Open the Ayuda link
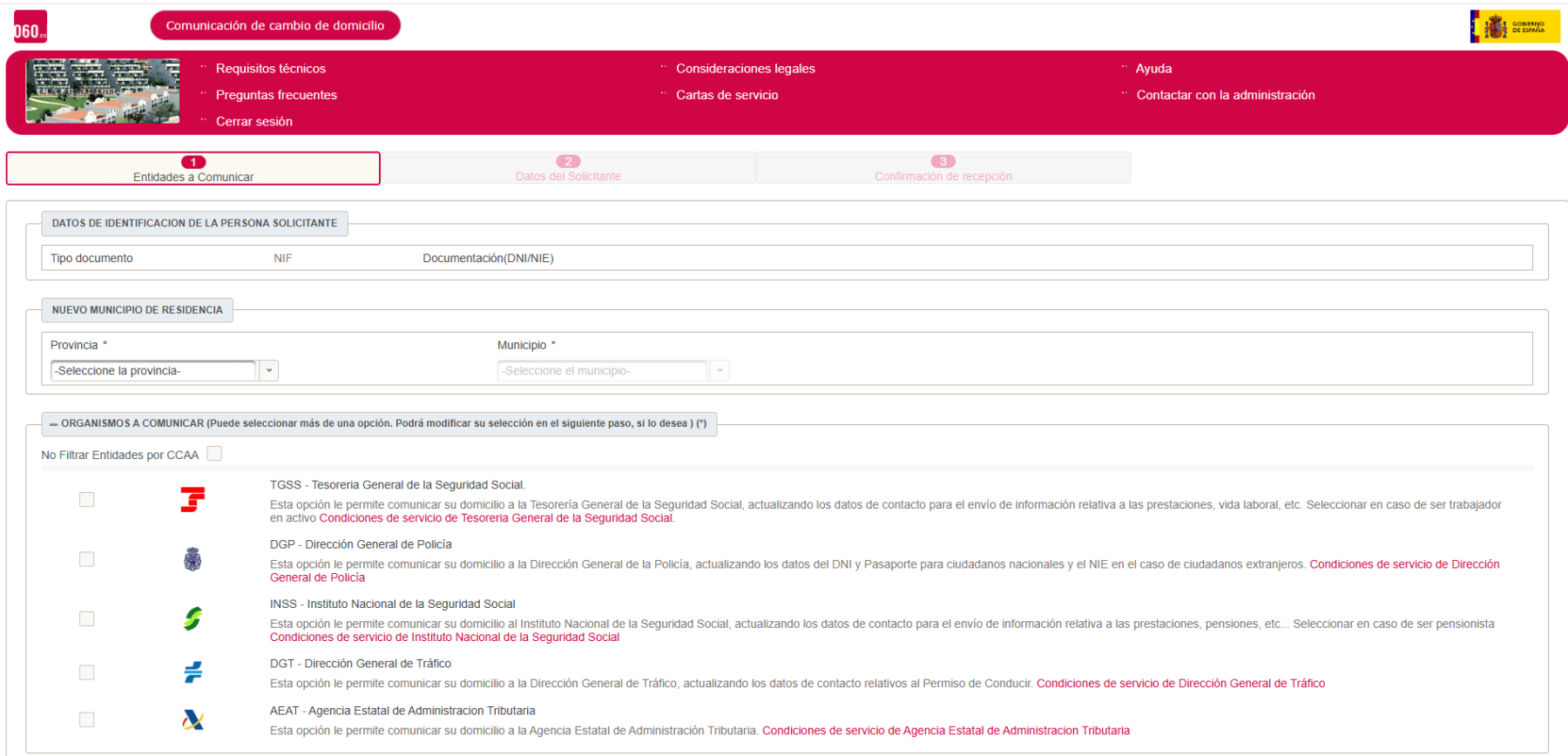This screenshot has height=756, width=1568. pyautogui.click(x=1153, y=69)
